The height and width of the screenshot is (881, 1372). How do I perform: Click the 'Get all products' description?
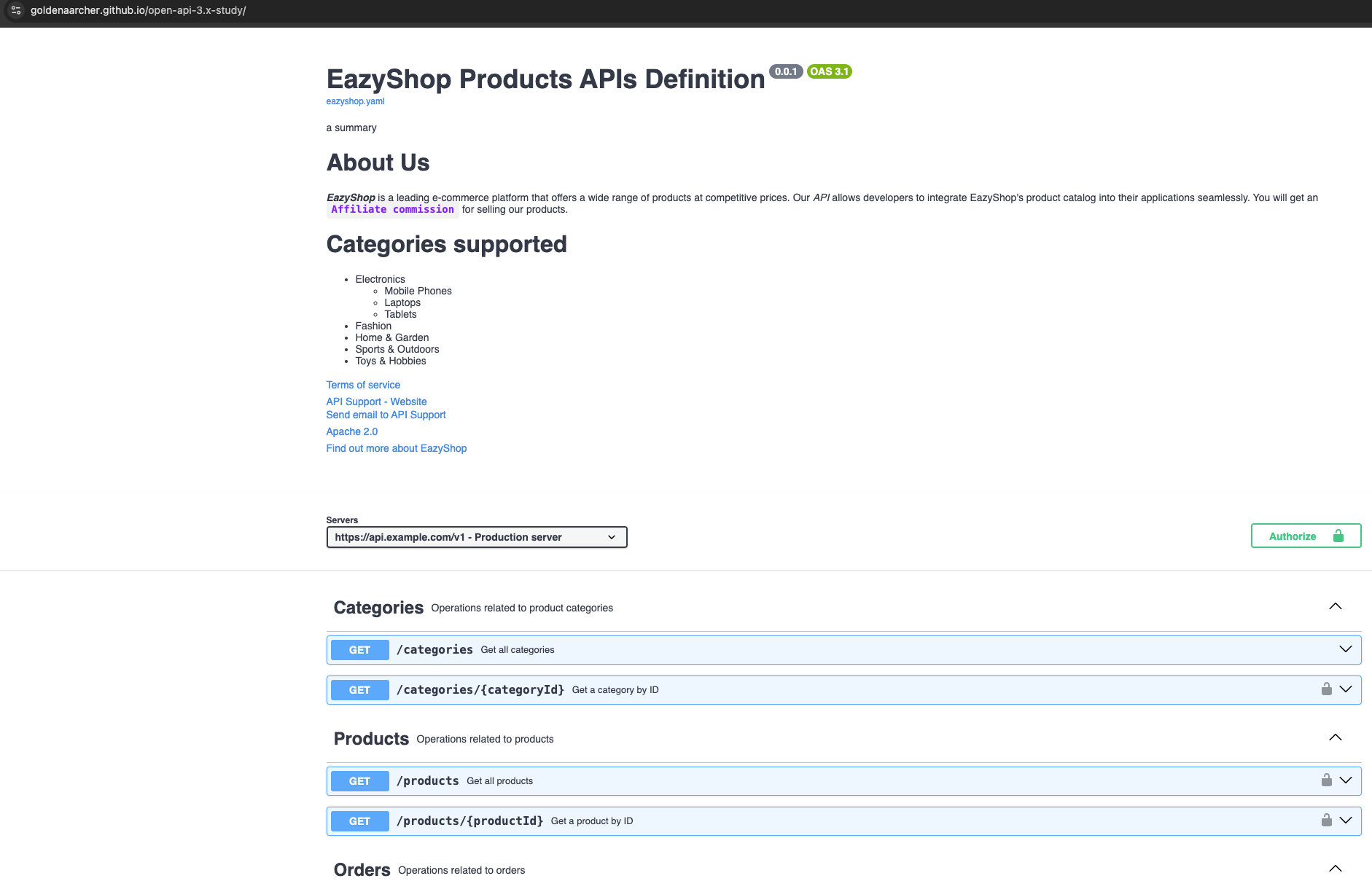pos(499,781)
